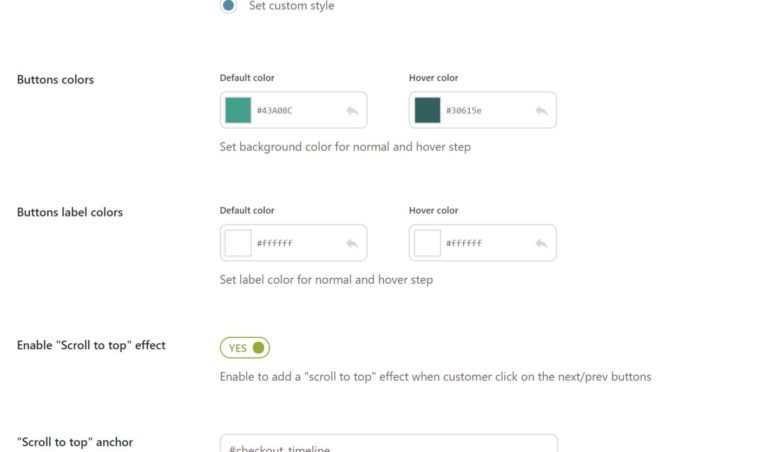Reset the buttons default color #43A08C
This screenshot has width=769, height=452.
point(352,111)
